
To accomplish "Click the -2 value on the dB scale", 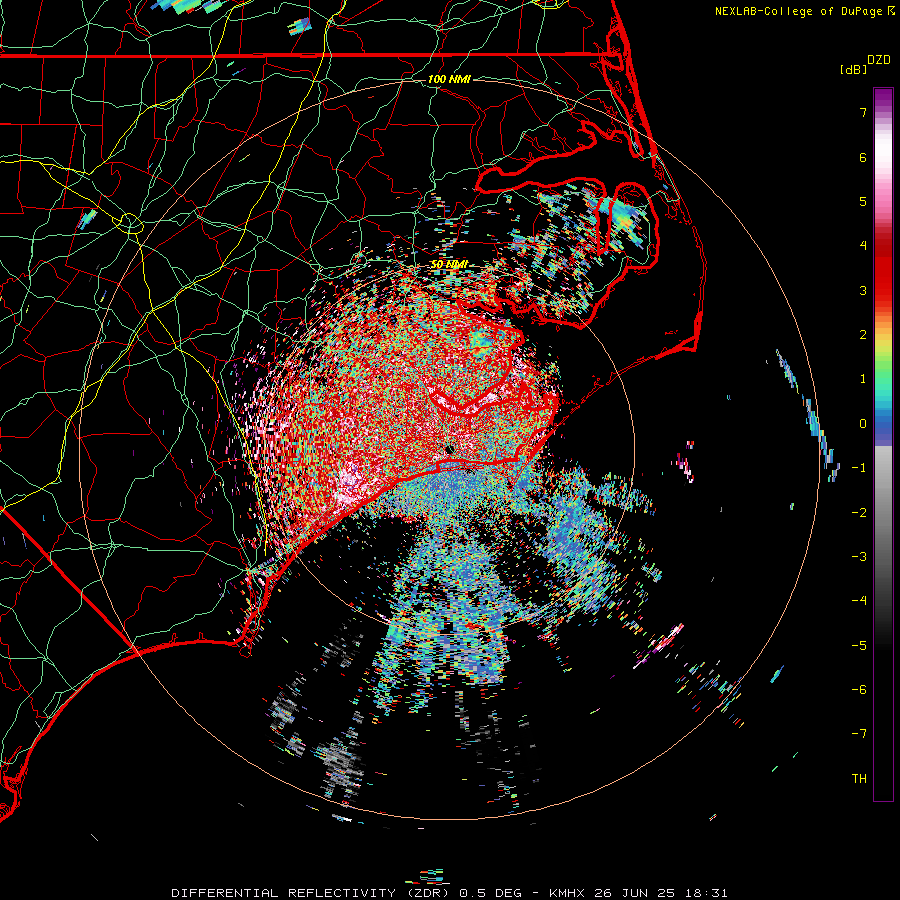I will click(x=859, y=513).
